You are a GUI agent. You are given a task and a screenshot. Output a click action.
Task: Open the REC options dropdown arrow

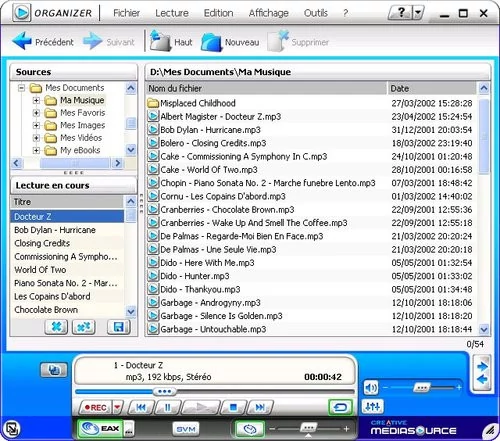point(118,408)
